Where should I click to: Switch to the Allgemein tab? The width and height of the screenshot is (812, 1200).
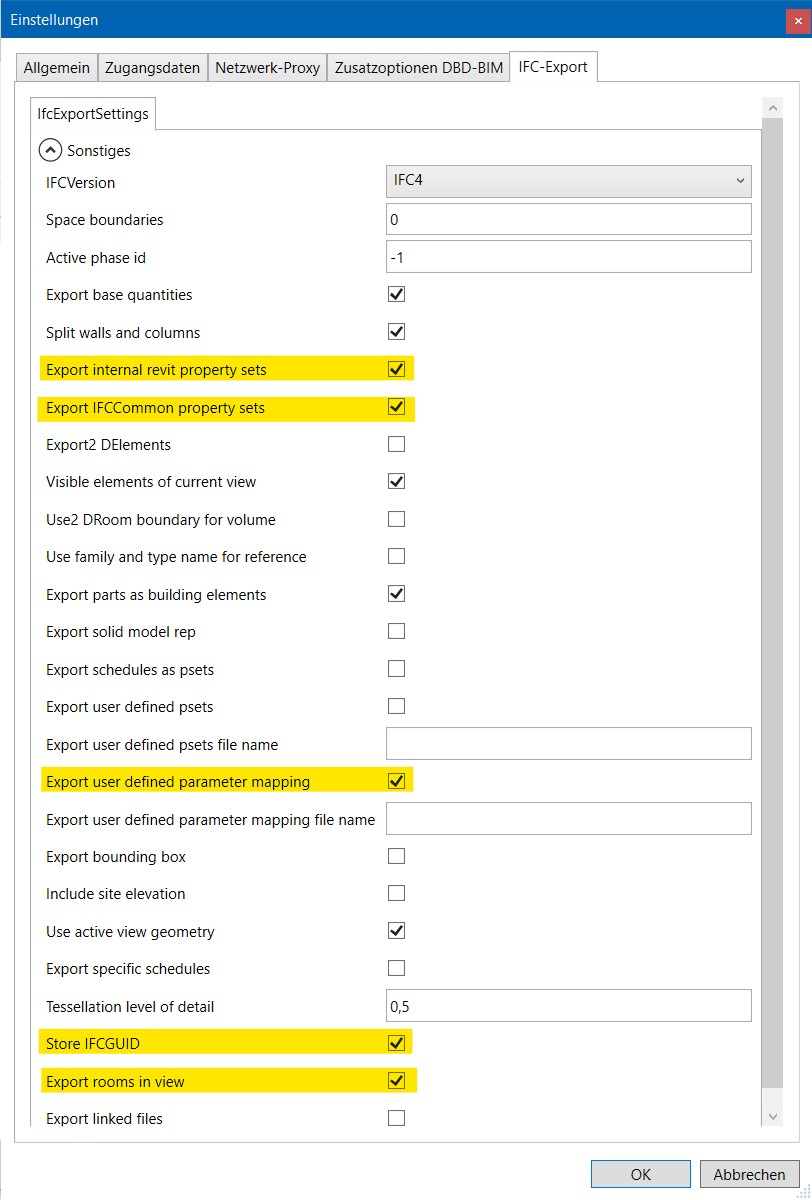[x=56, y=68]
